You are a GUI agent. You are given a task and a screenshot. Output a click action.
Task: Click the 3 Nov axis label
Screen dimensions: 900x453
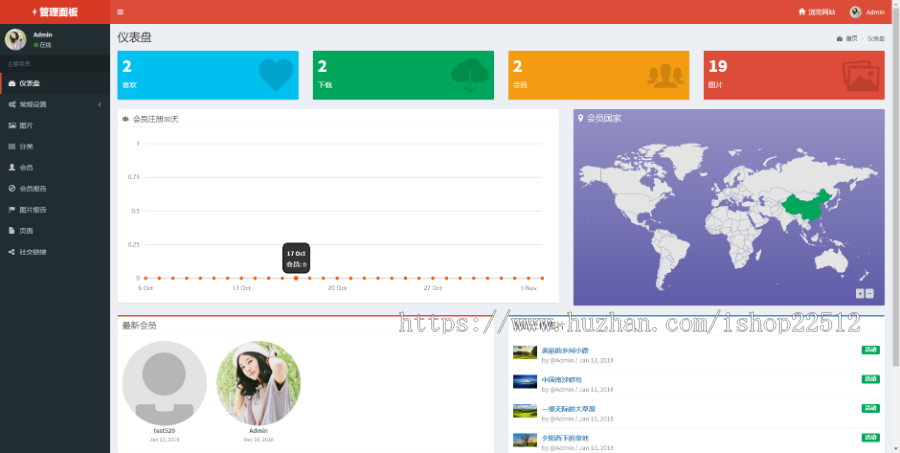pyautogui.click(x=528, y=288)
